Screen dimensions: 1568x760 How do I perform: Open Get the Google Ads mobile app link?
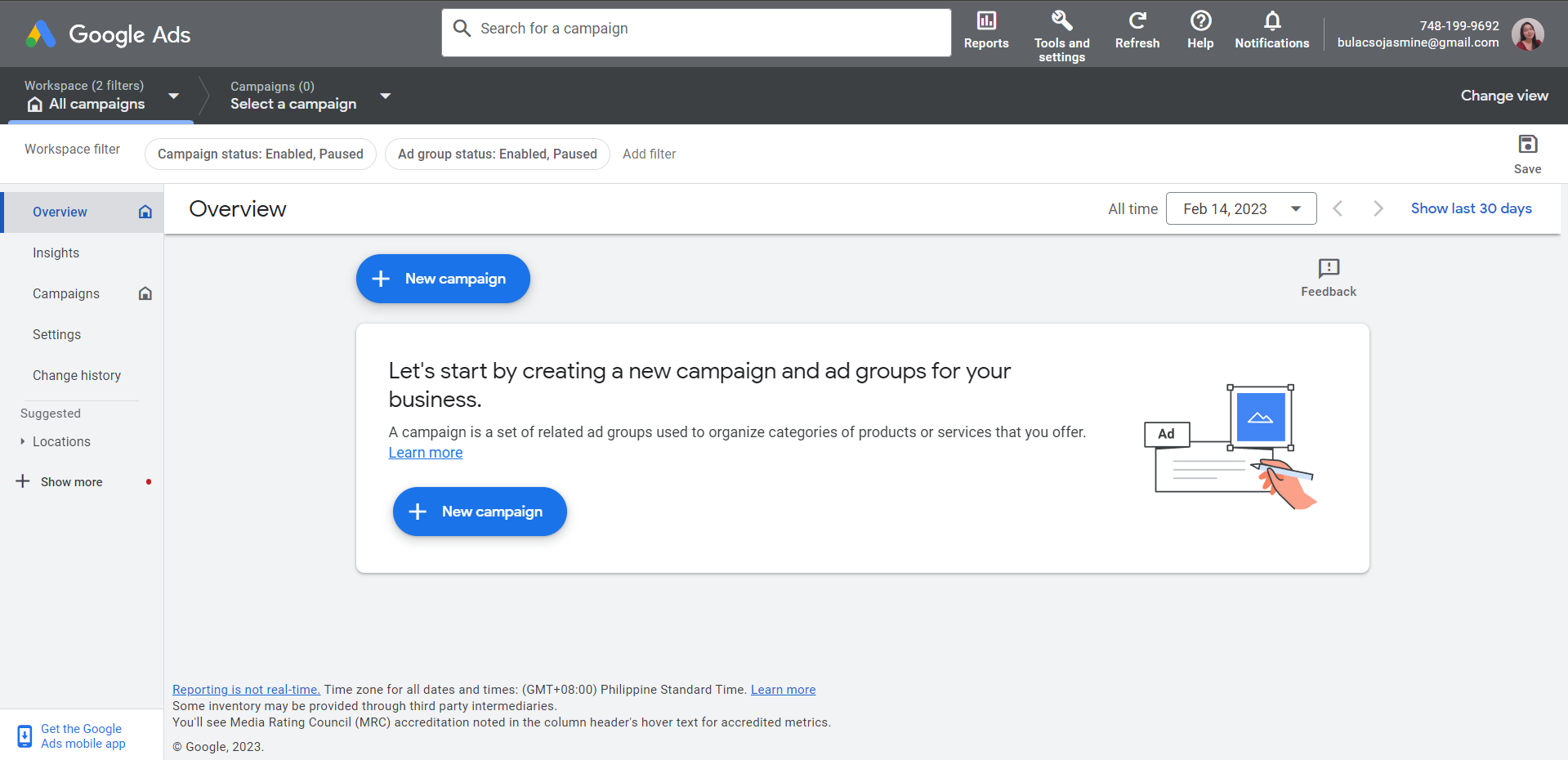click(83, 736)
